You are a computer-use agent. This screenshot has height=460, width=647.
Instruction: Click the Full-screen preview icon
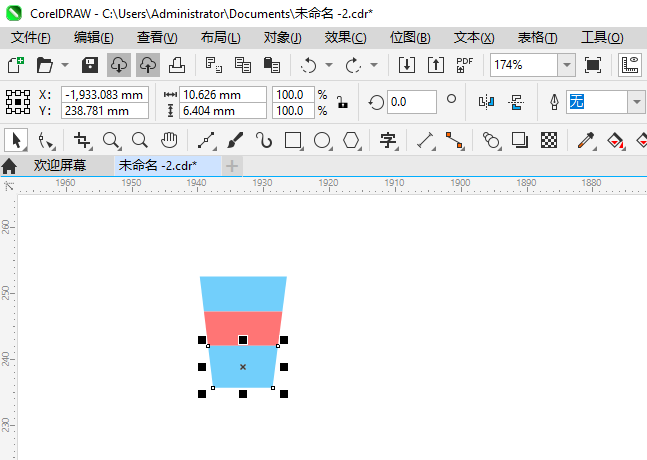(593, 65)
